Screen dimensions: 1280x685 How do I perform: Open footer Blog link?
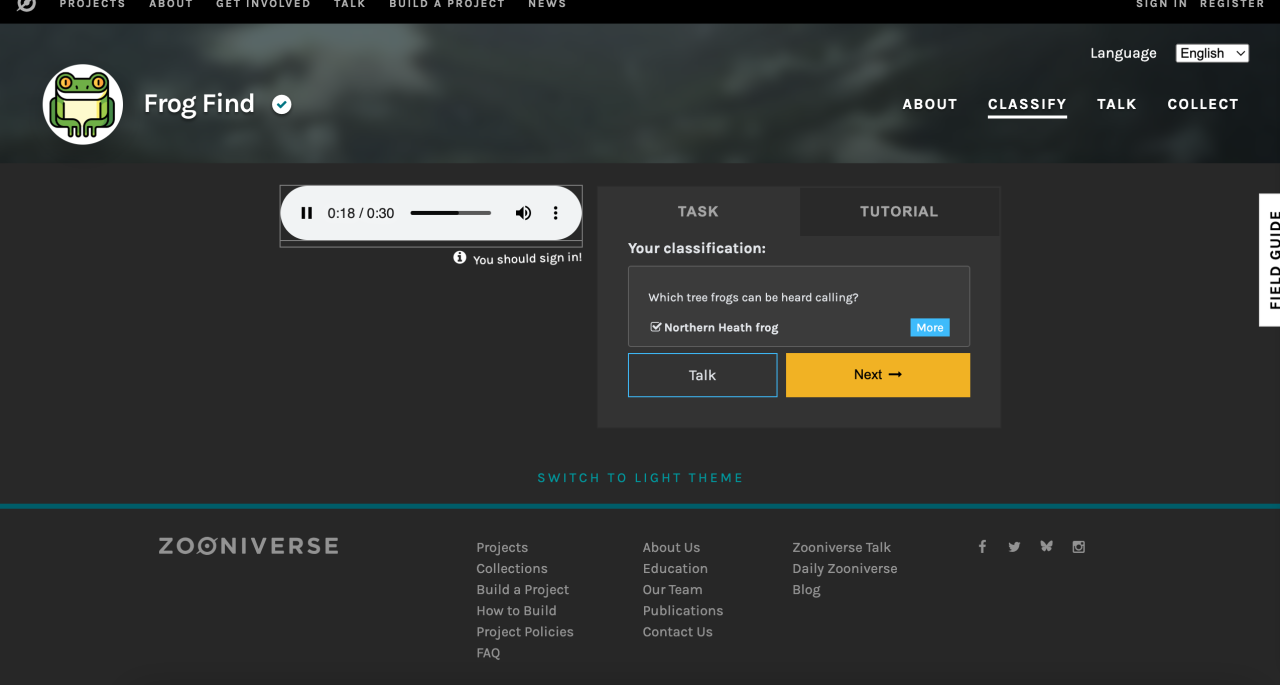(806, 589)
